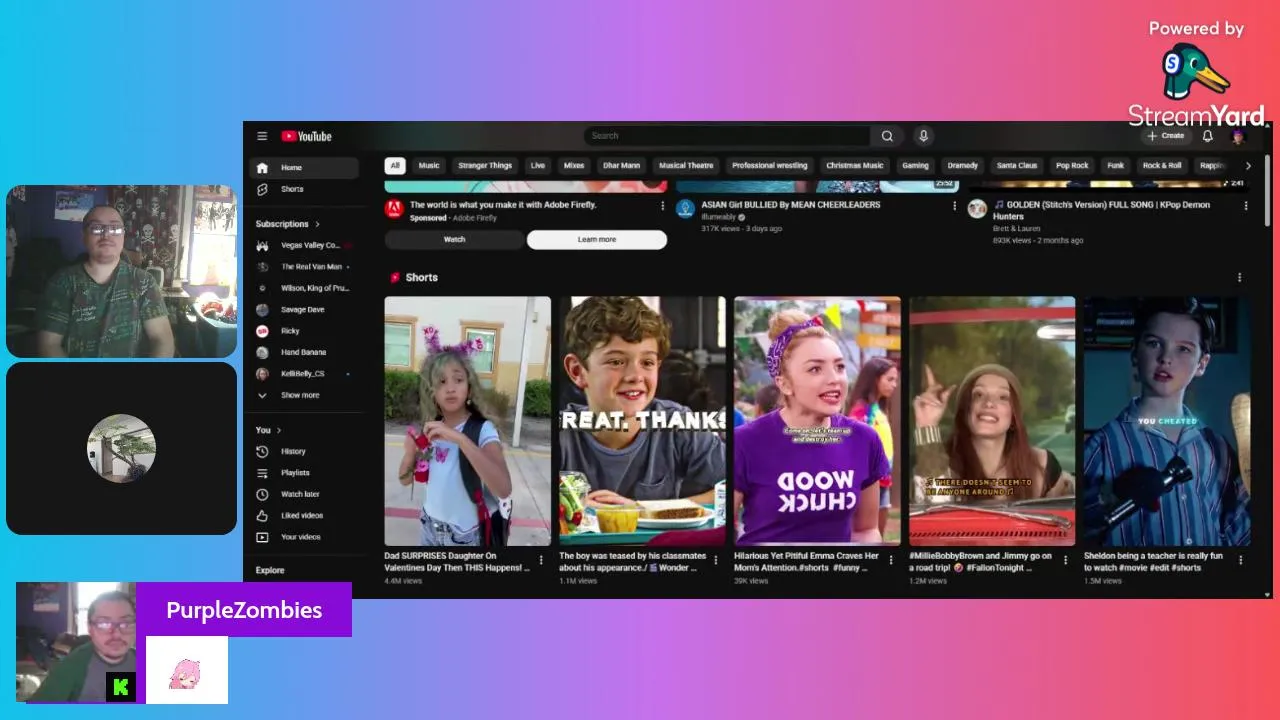Click the Home icon in sidebar

coord(262,168)
